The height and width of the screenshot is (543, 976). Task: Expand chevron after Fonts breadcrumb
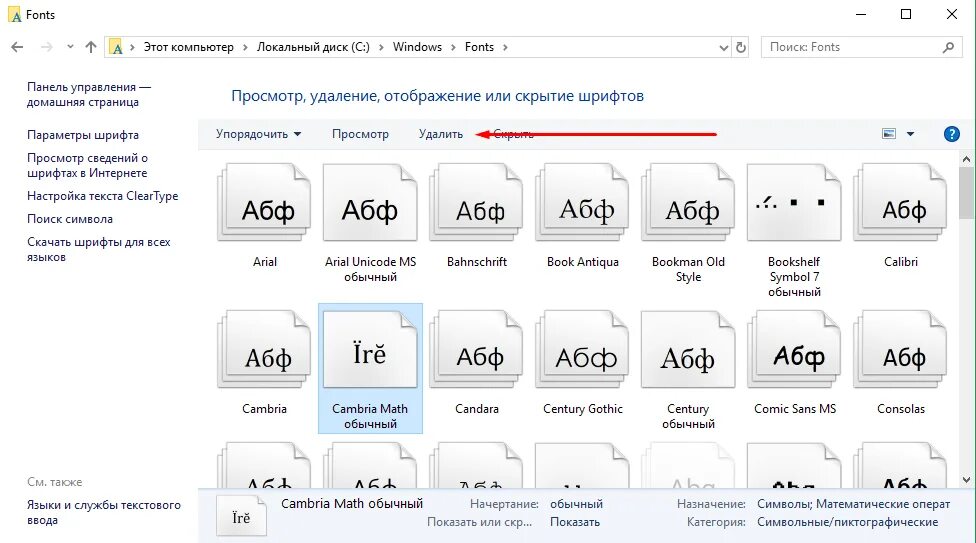click(505, 47)
